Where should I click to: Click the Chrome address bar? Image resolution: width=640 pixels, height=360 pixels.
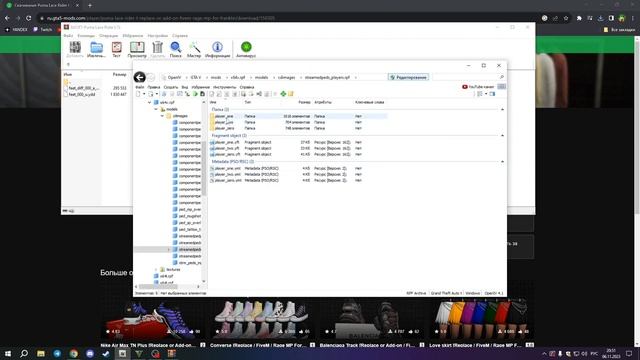(x=290, y=18)
